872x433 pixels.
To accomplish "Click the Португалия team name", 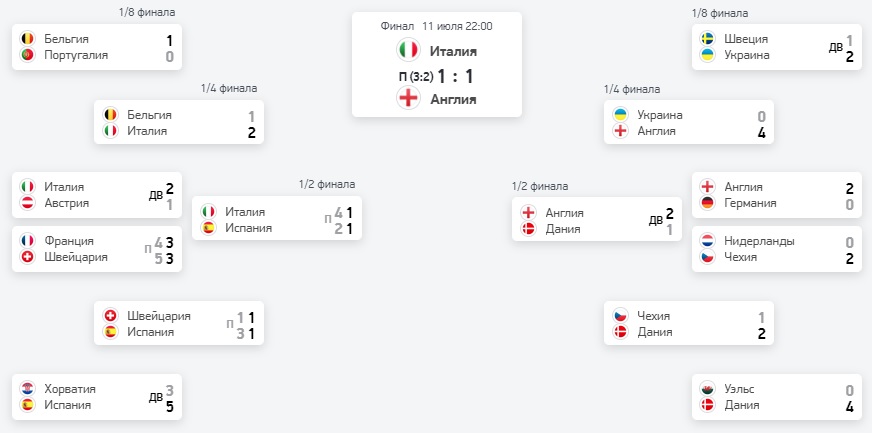I will coord(76,56).
